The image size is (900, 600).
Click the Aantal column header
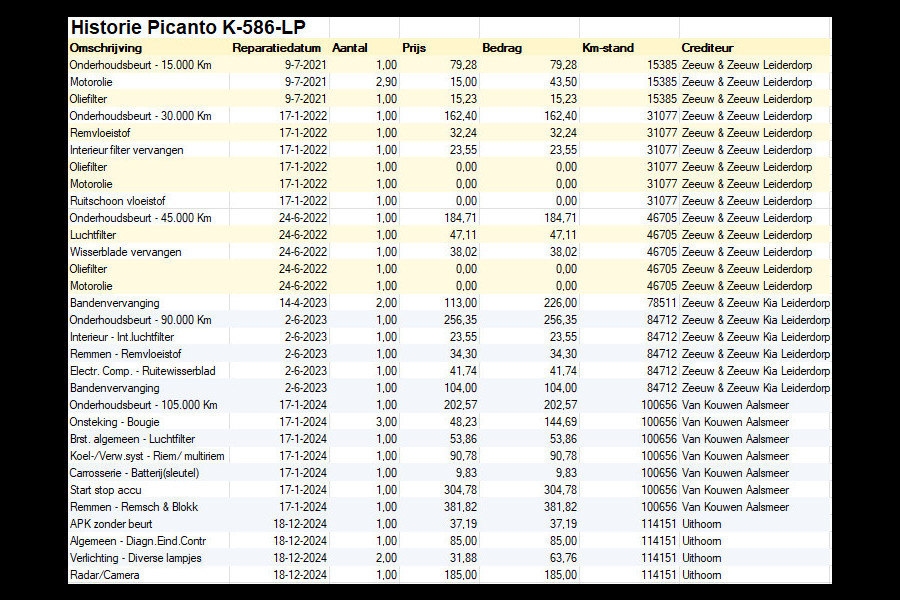pos(350,48)
